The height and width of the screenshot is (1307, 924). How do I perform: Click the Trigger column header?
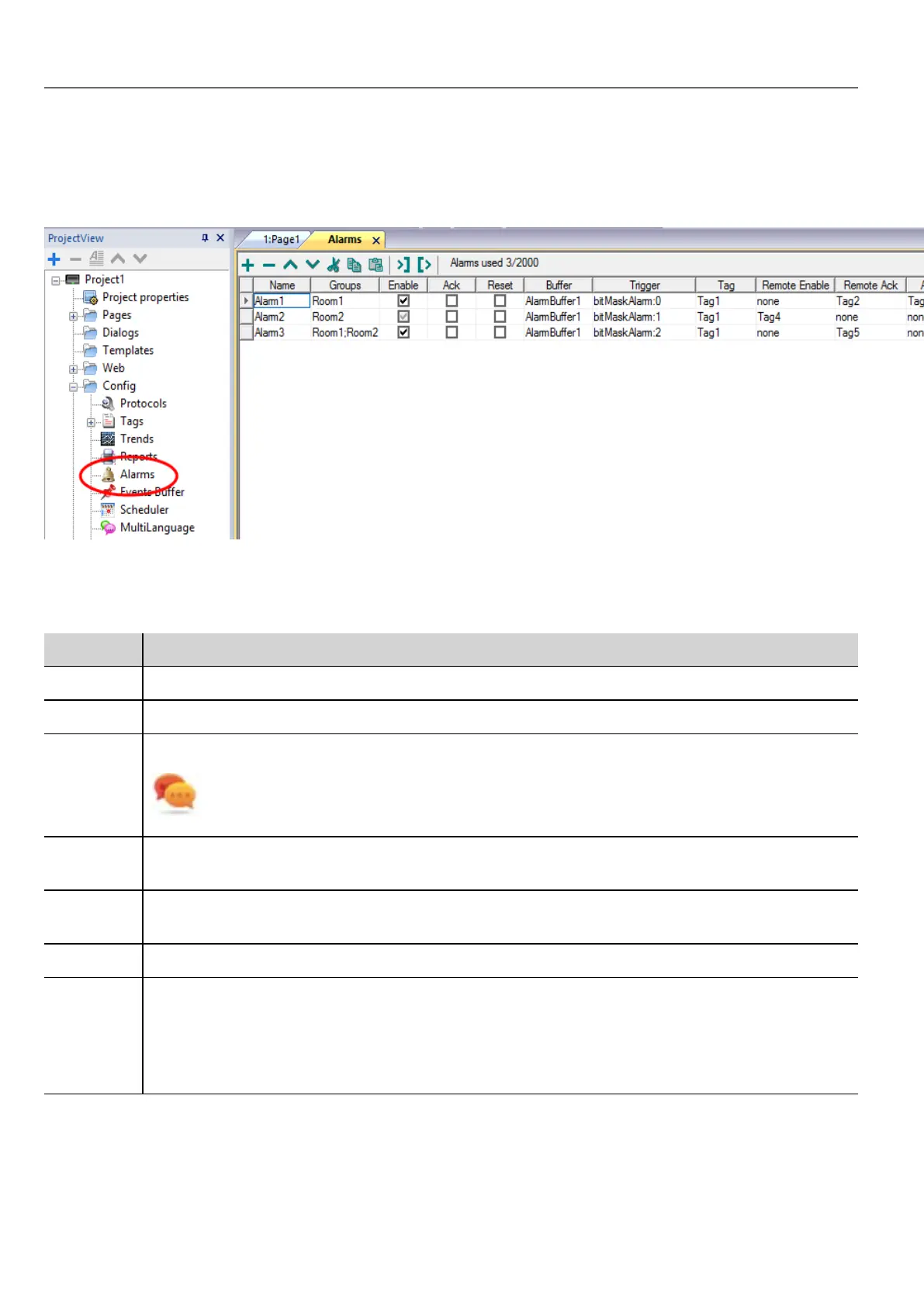645,286
